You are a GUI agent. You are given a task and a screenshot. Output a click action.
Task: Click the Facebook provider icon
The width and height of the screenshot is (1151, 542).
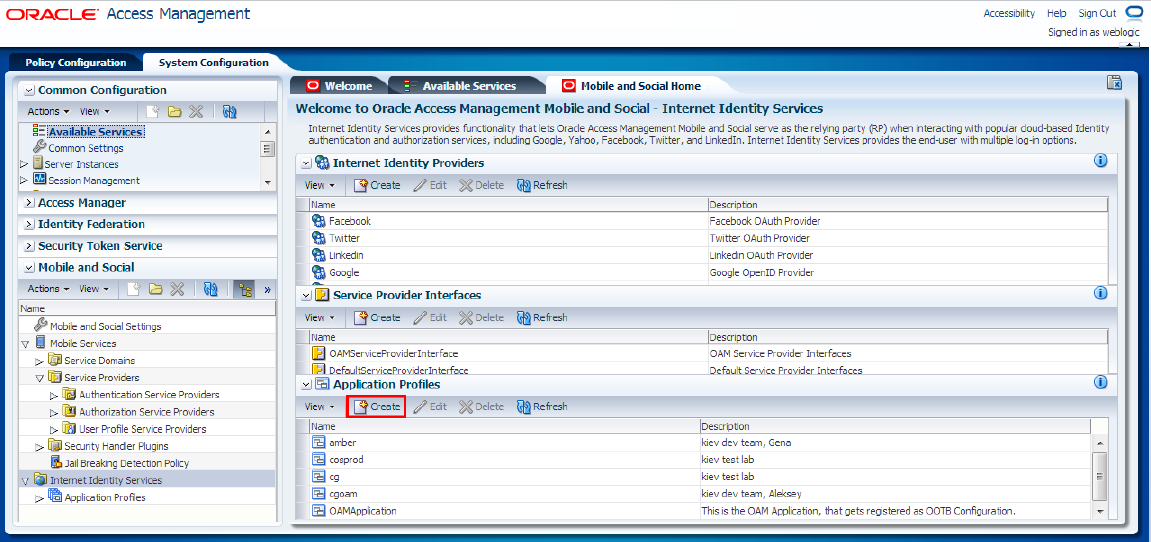[319, 220]
